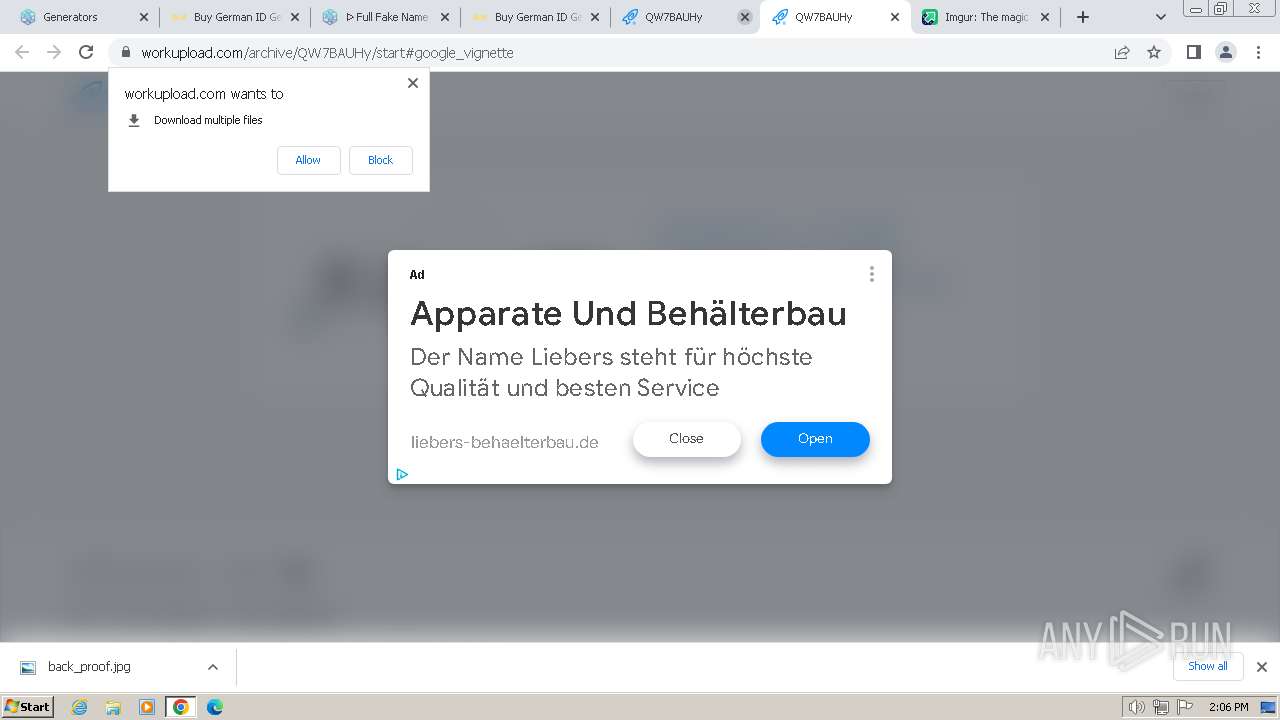
Task: Close the Apparate Und Behälterbau ad
Action: click(686, 439)
